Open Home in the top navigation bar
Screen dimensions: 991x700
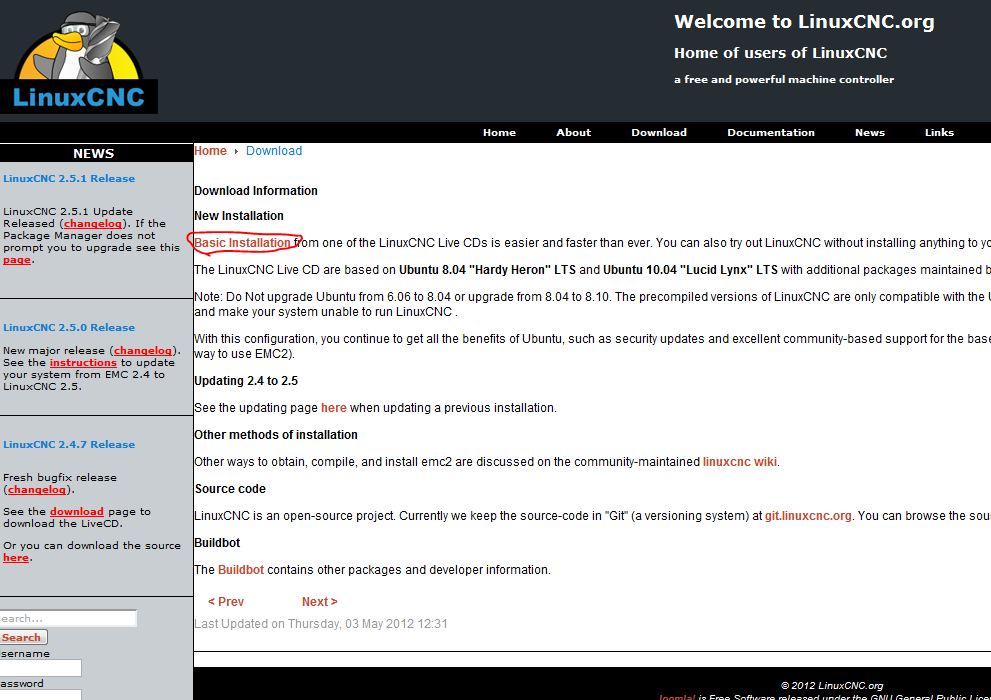(499, 133)
